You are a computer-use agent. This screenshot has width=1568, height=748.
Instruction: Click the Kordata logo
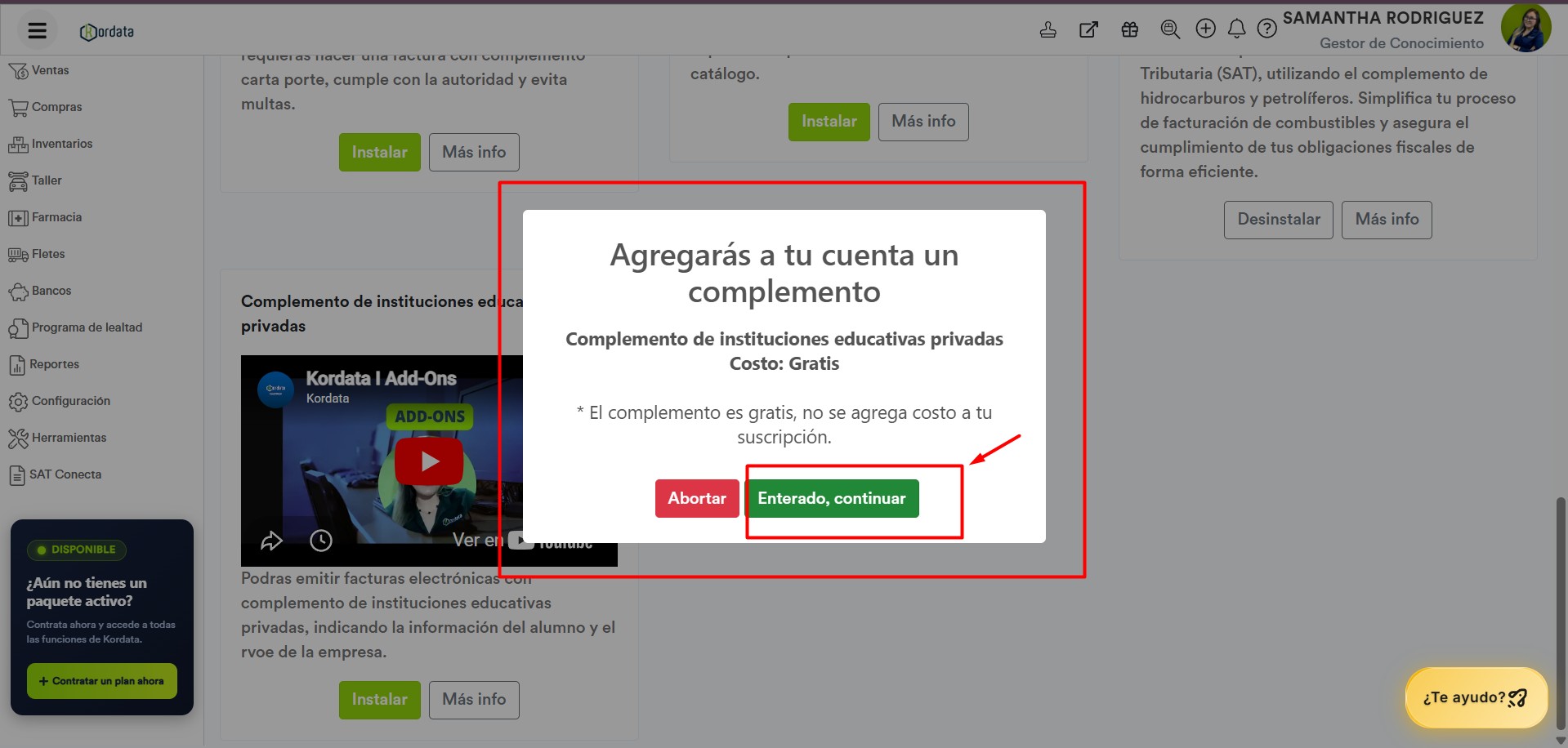tap(107, 32)
